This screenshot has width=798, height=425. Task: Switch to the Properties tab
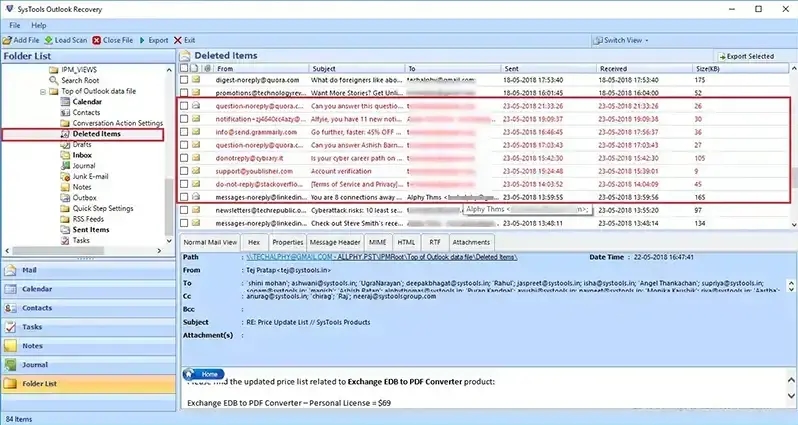click(x=288, y=242)
